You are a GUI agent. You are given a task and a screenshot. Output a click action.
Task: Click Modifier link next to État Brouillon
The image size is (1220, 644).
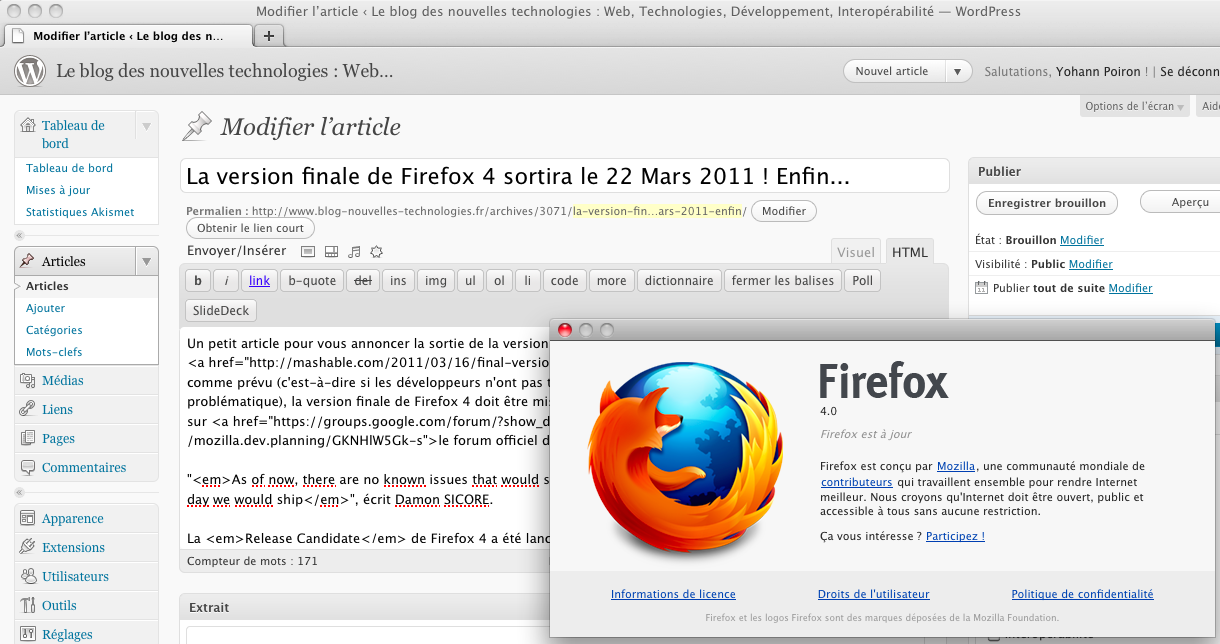pyautogui.click(x=1082, y=240)
